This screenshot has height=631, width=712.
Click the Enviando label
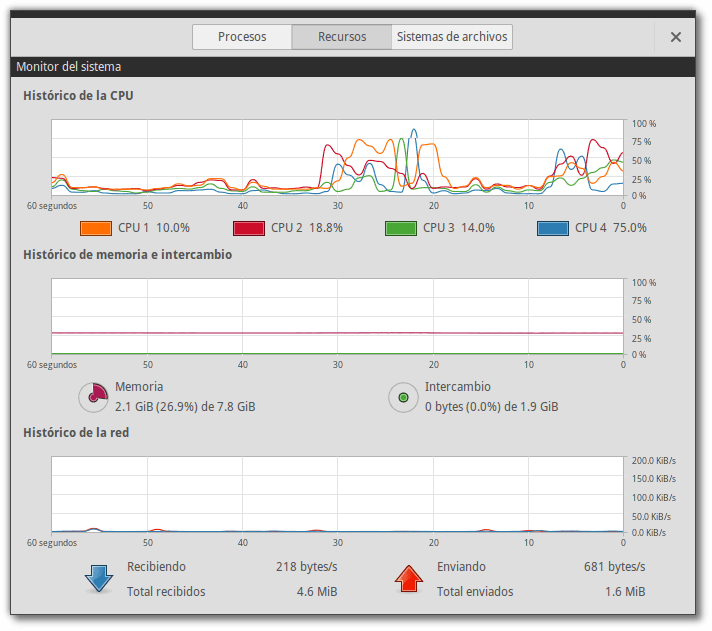click(x=461, y=567)
